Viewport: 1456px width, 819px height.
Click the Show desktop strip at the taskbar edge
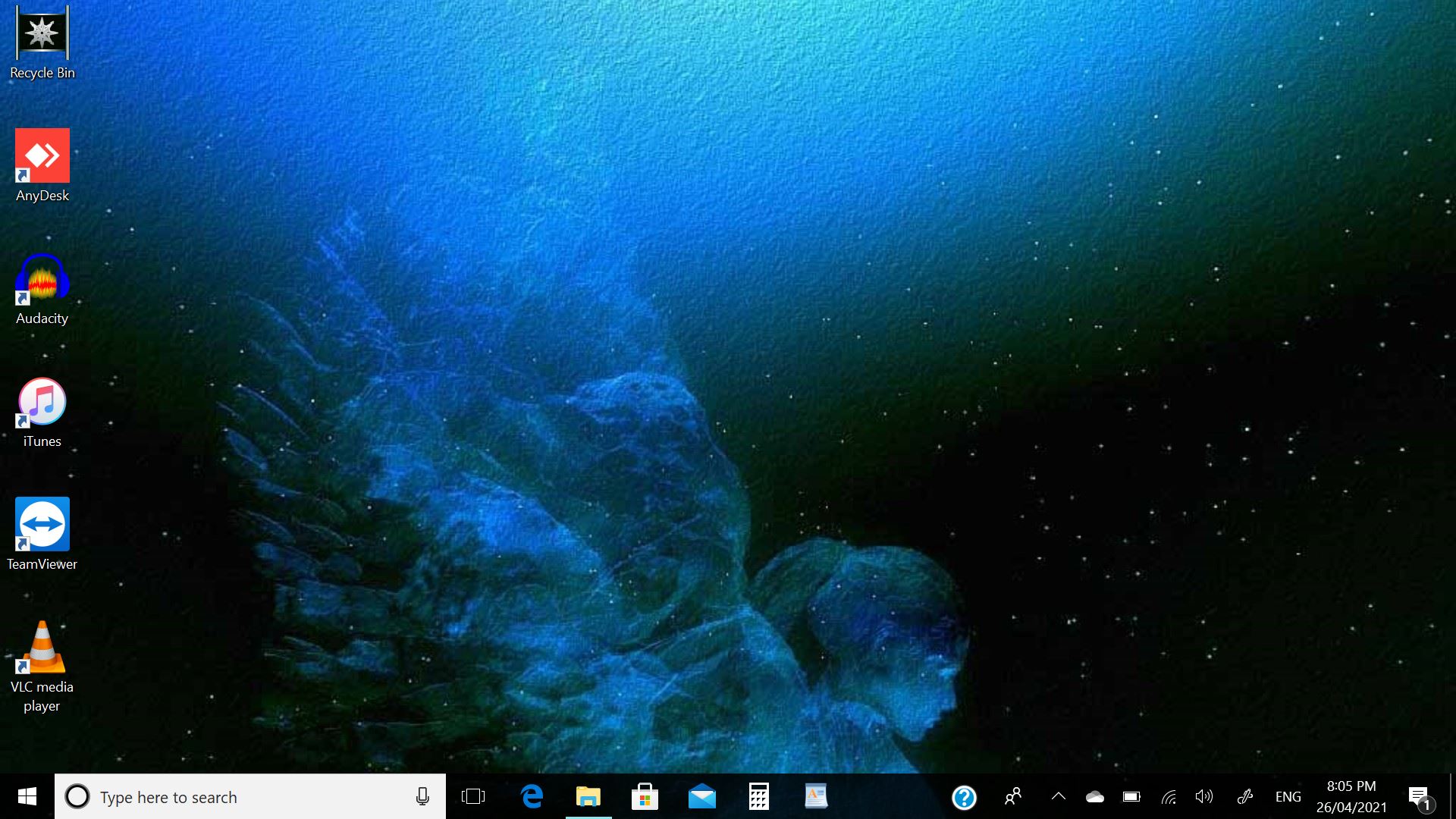coord(1452,796)
